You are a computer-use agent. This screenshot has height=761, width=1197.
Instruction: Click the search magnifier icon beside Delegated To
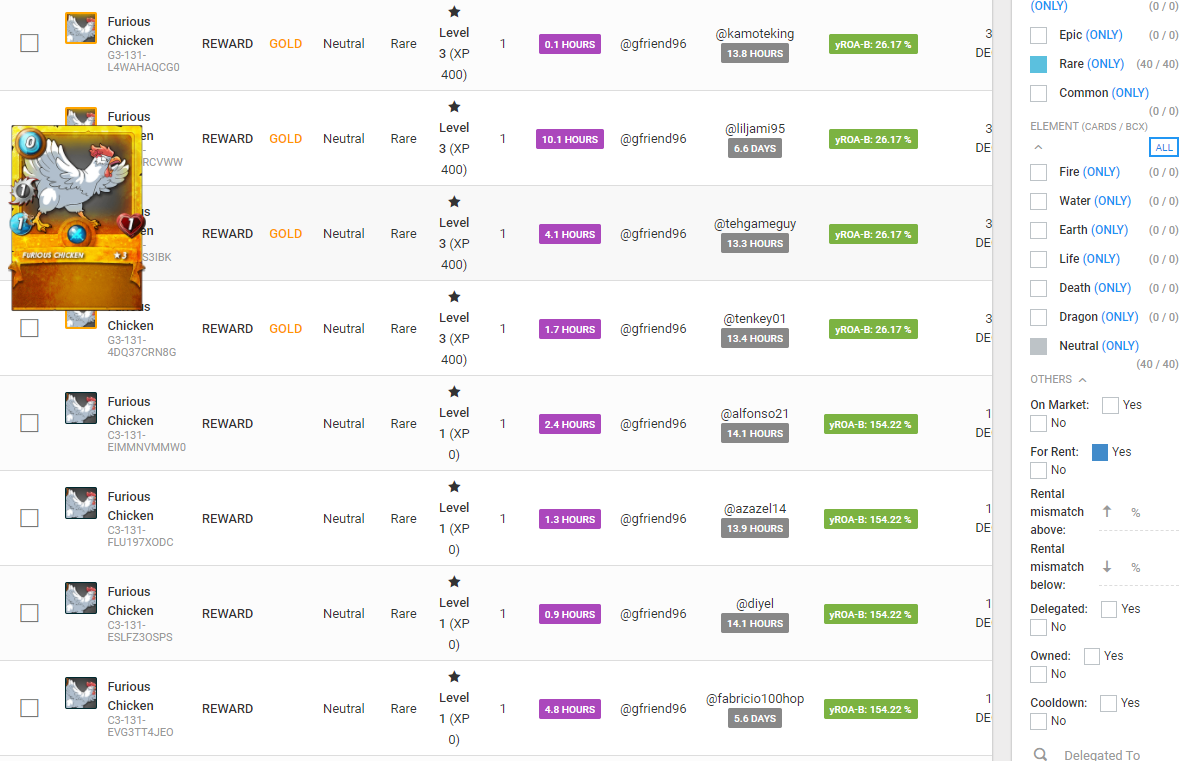coord(1041,754)
